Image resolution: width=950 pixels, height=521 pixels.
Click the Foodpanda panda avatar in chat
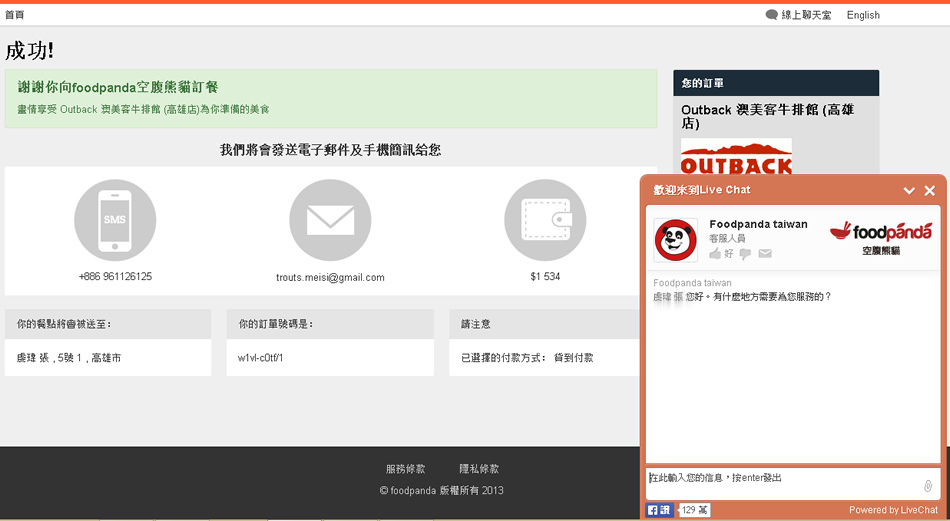coord(676,240)
